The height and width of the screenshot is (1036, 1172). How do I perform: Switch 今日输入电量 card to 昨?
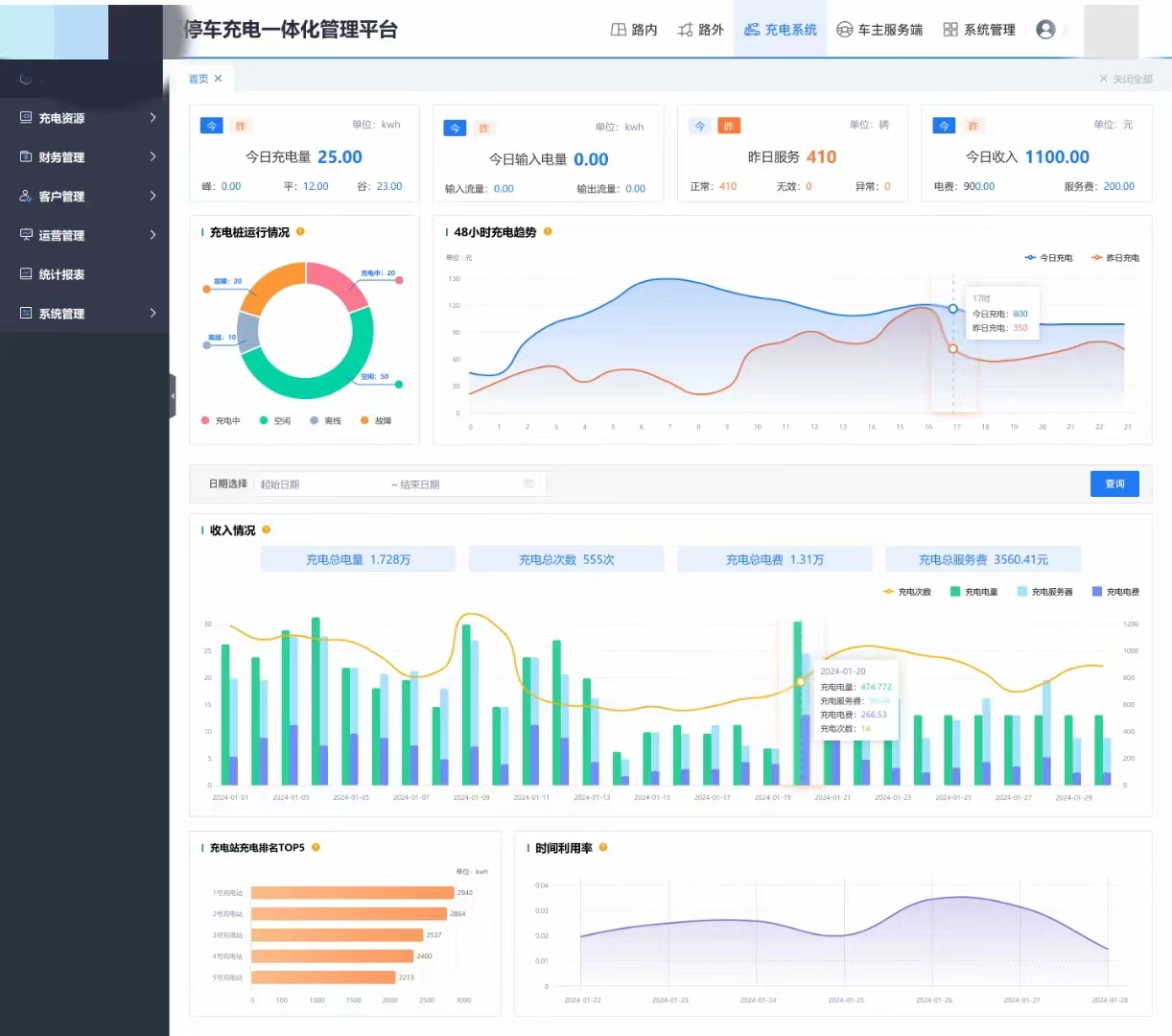pyautogui.click(x=484, y=129)
